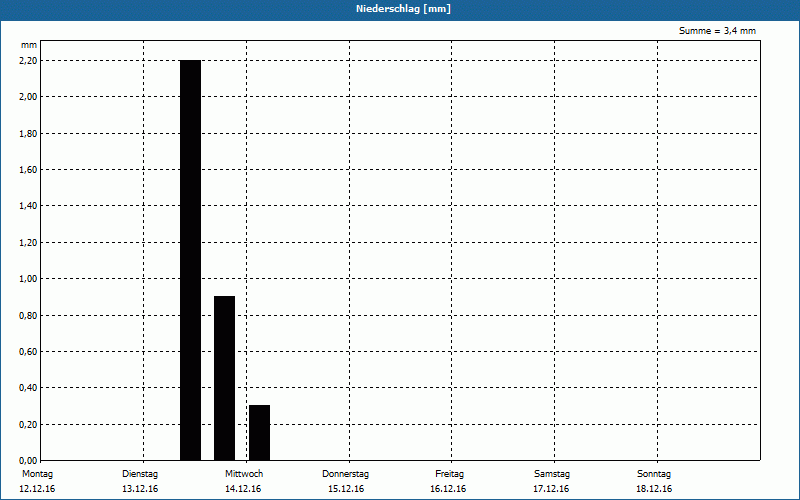Click the 2,00 y-axis value
Image resolution: width=800 pixels, height=500 pixels.
pos(28,96)
